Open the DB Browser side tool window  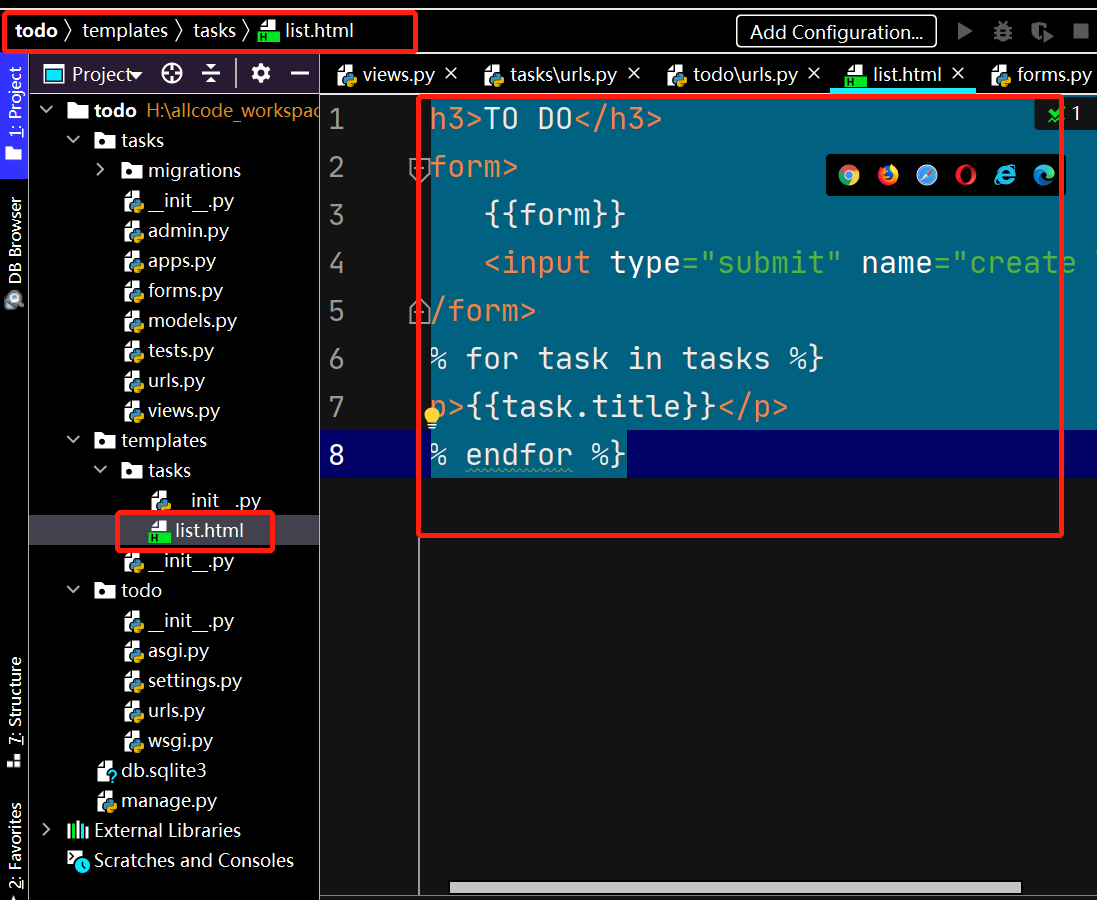pyautogui.click(x=14, y=252)
